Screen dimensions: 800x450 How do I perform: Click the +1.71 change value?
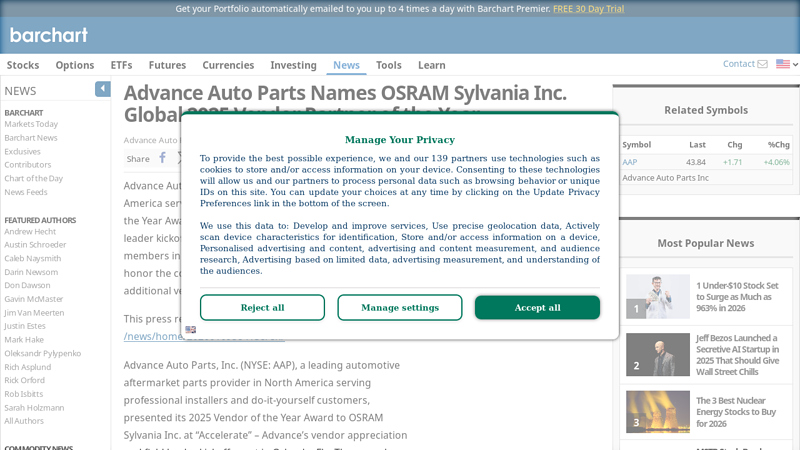click(x=732, y=162)
